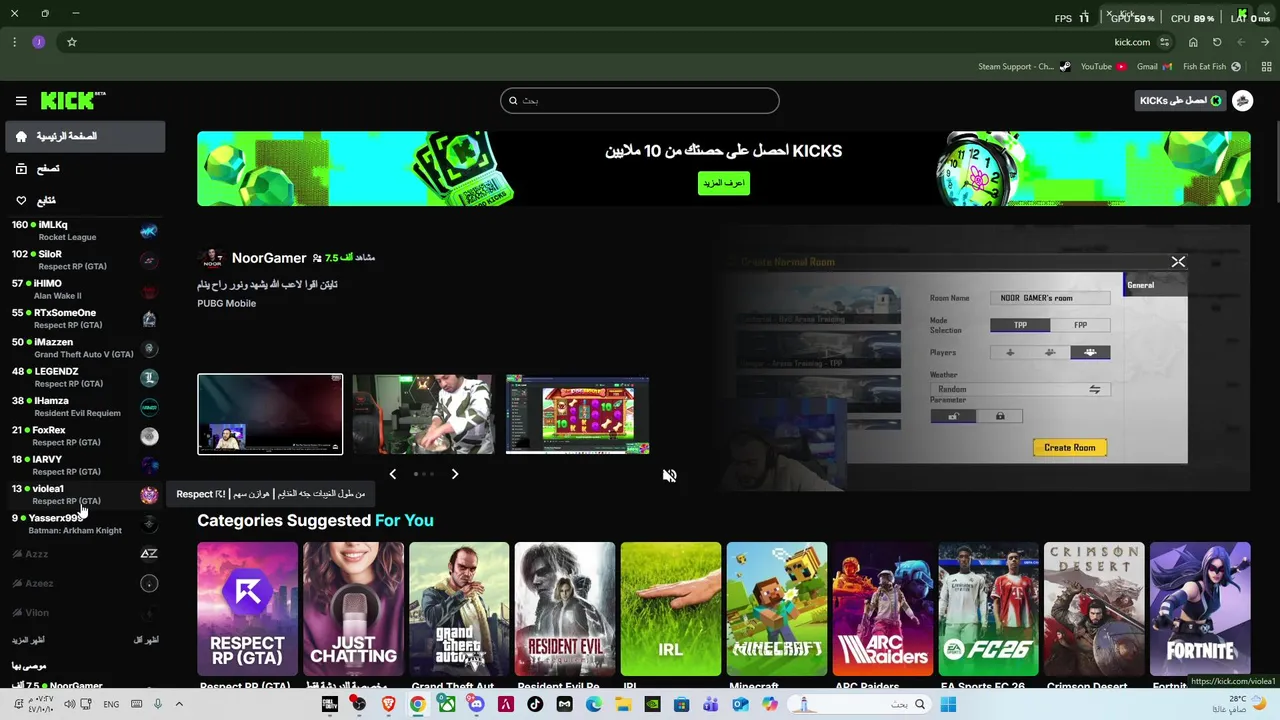
Task: Open site settings icon beside kick.com
Action: pos(1165,42)
